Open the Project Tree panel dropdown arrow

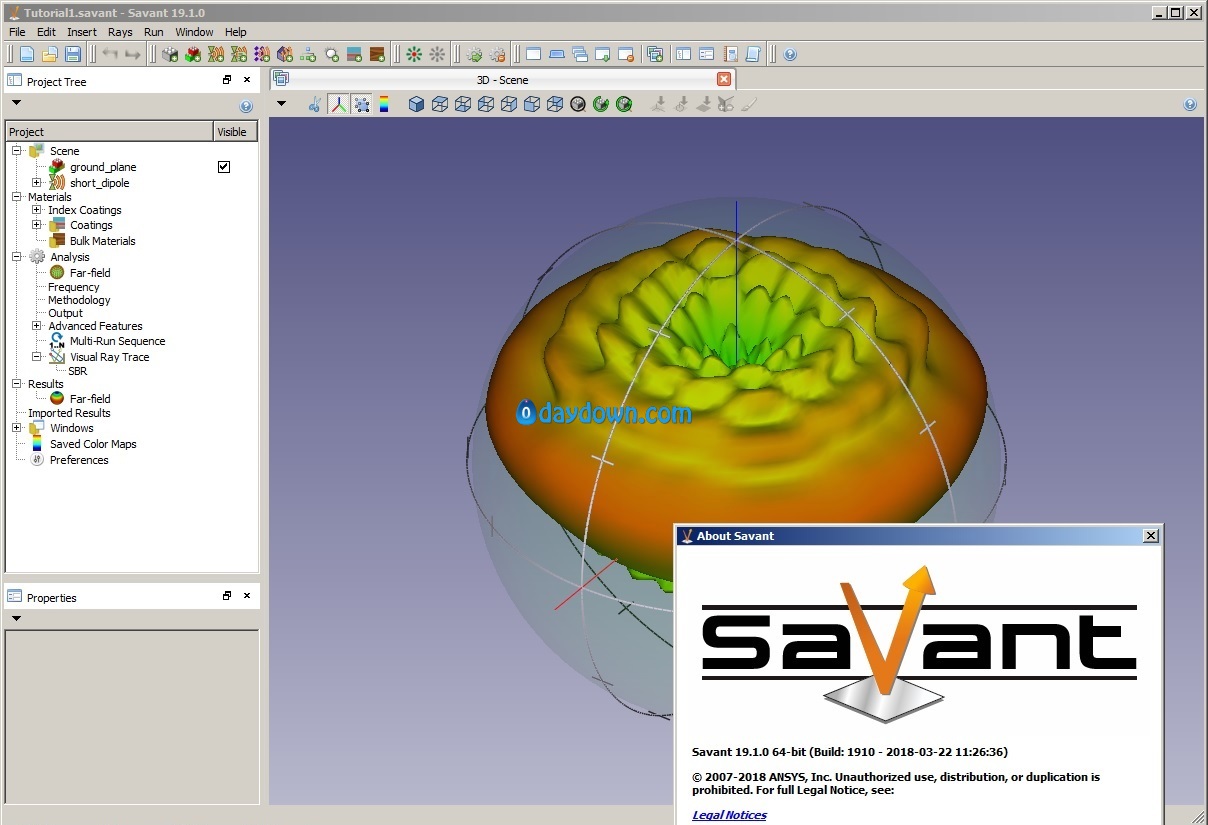click(x=16, y=103)
